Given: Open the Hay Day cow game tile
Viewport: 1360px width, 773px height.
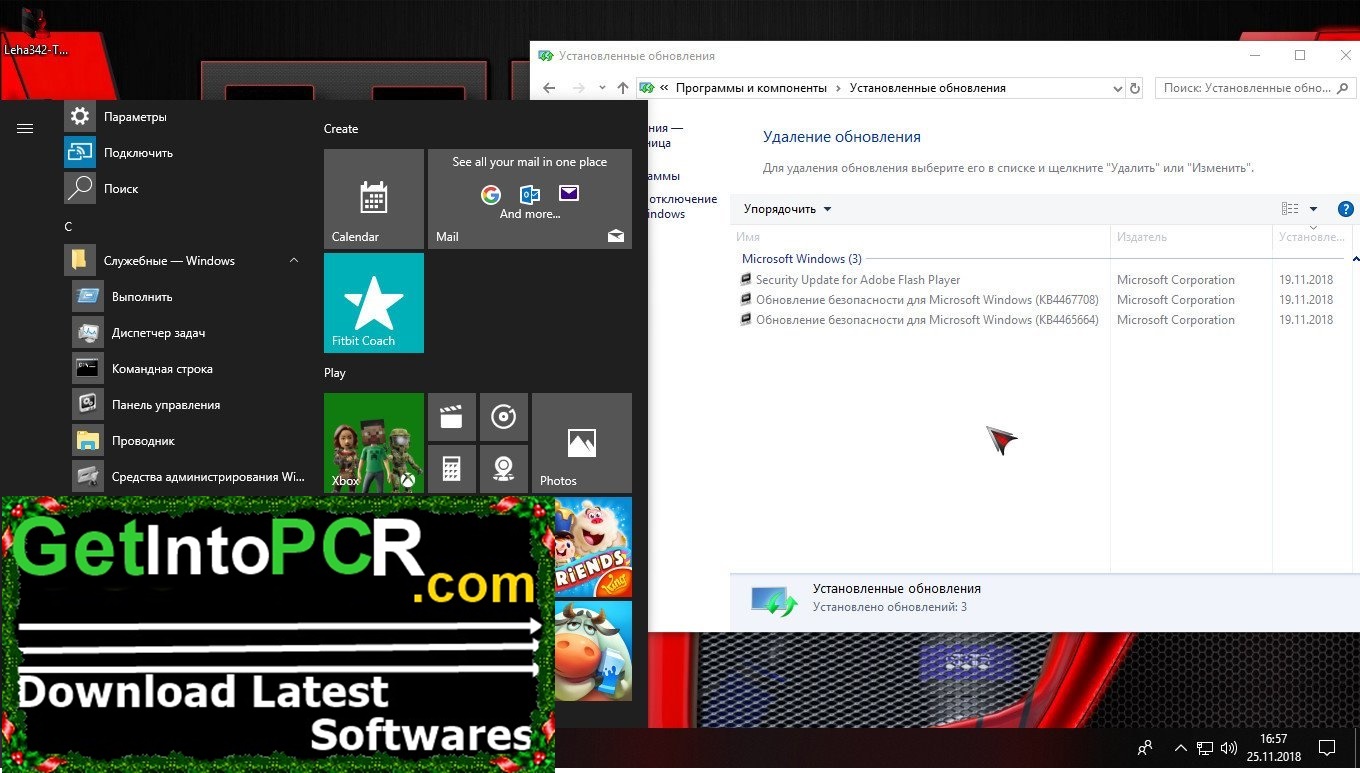Looking at the screenshot, I should 593,651.
